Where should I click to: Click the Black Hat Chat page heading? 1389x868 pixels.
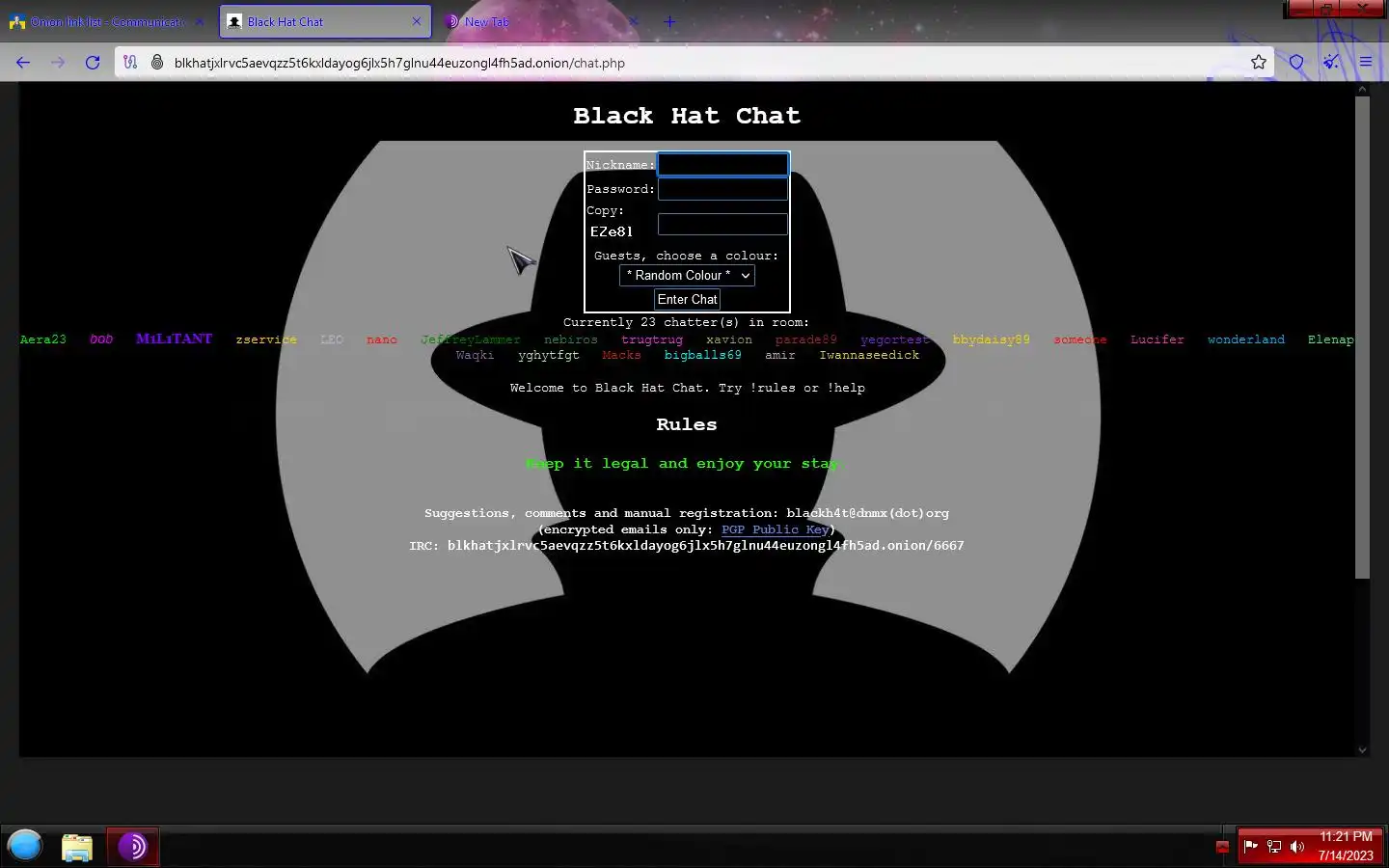click(x=687, y=116)
